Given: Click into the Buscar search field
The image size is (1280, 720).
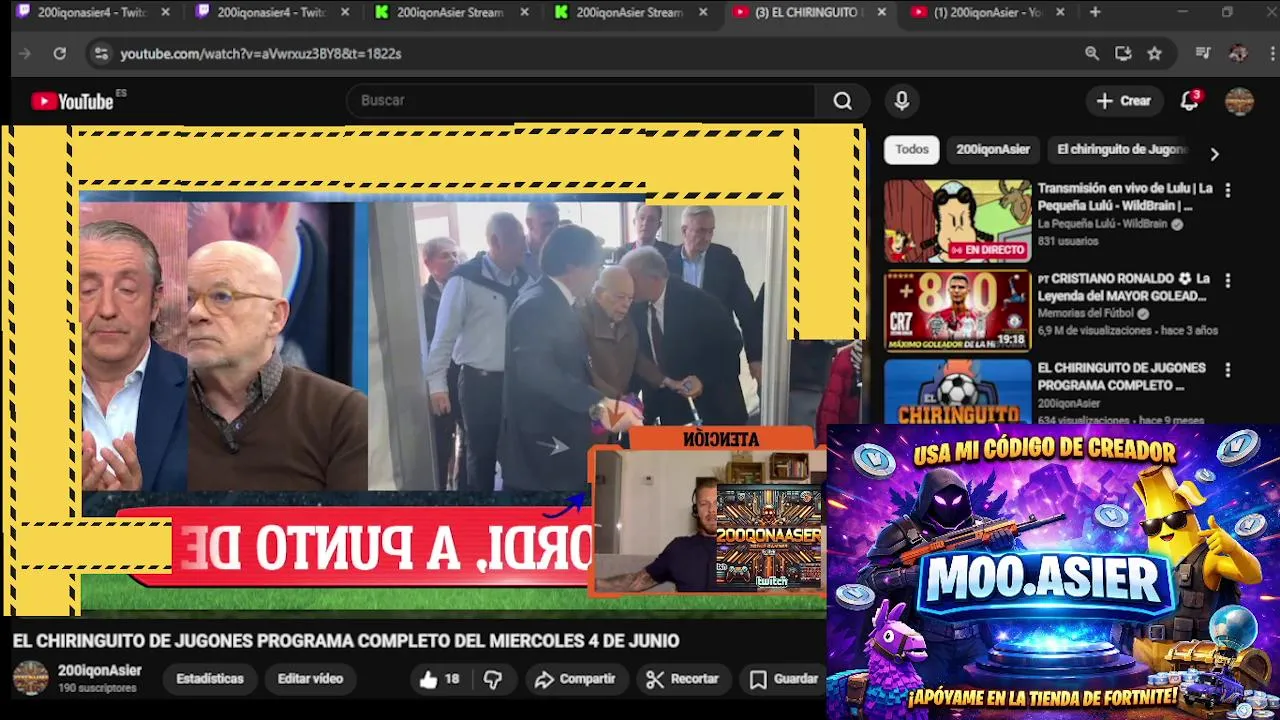Looking at the screenshot, I should (583, 101).
